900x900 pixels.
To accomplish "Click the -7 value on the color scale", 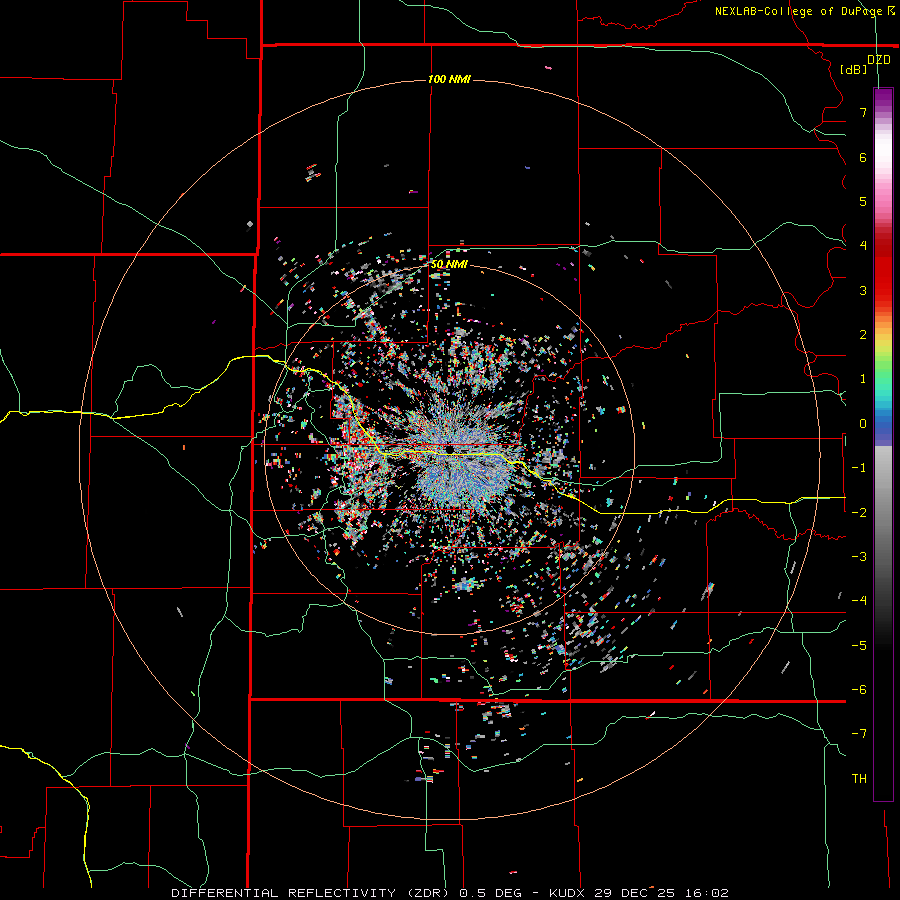I will [859, 734].
